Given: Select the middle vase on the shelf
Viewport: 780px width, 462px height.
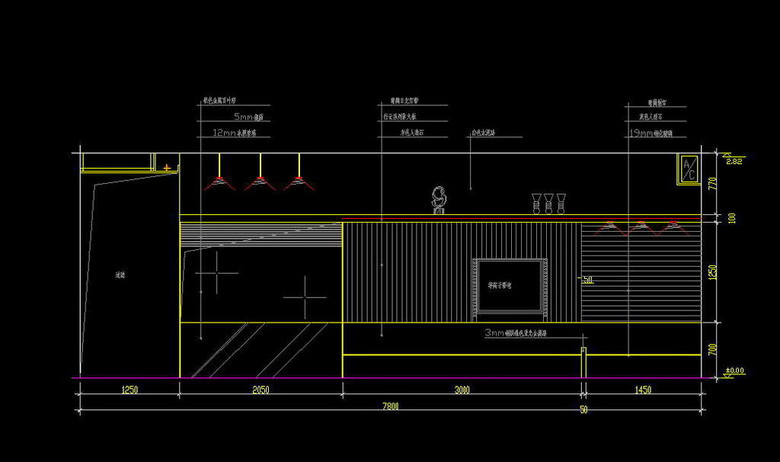Looking at the screenshot, I should tap(549, 204).
